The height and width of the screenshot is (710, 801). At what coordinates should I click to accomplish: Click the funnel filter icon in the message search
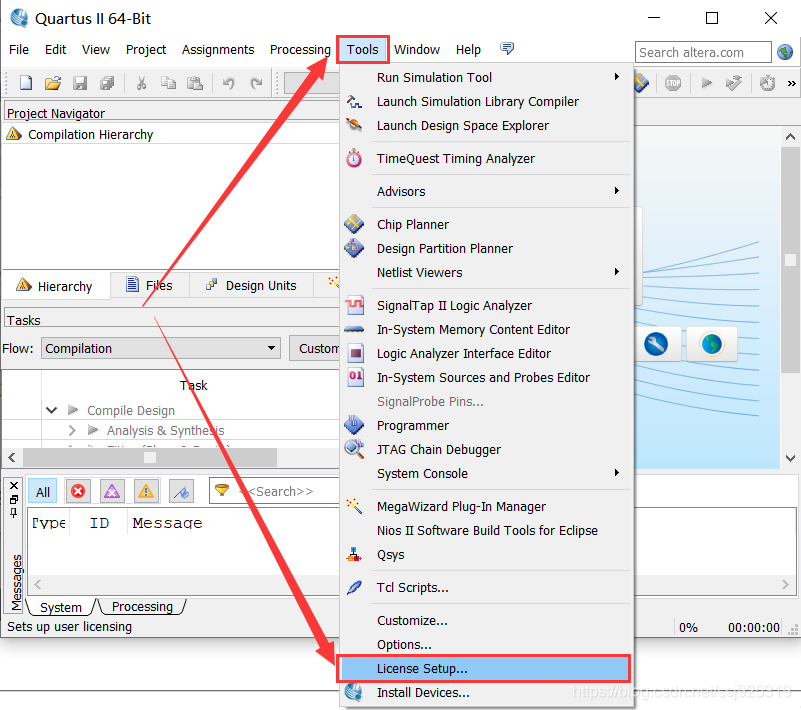(x=222, y=491)
